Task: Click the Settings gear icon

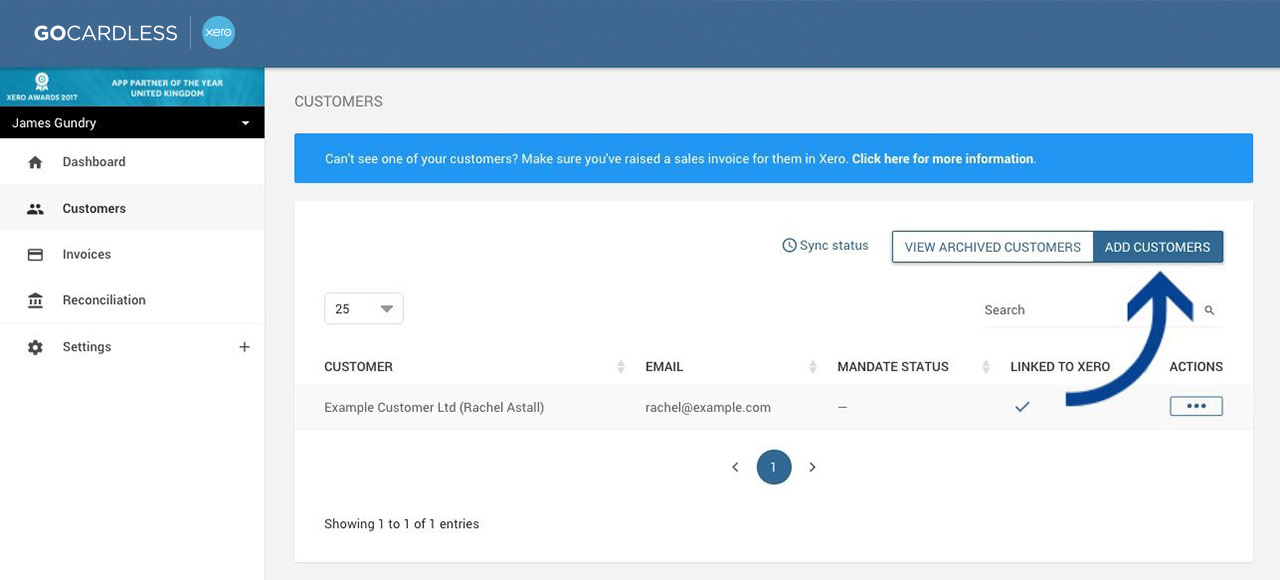Action: point(35,347)
